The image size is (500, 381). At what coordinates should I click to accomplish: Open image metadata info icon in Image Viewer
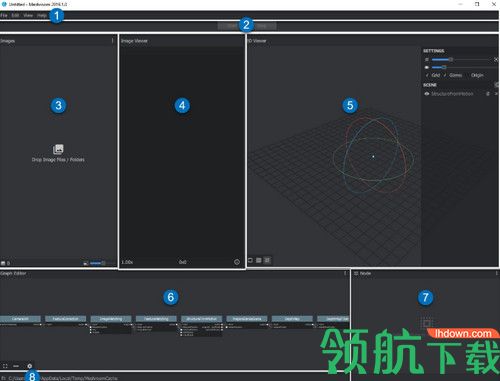coord(237,262)
